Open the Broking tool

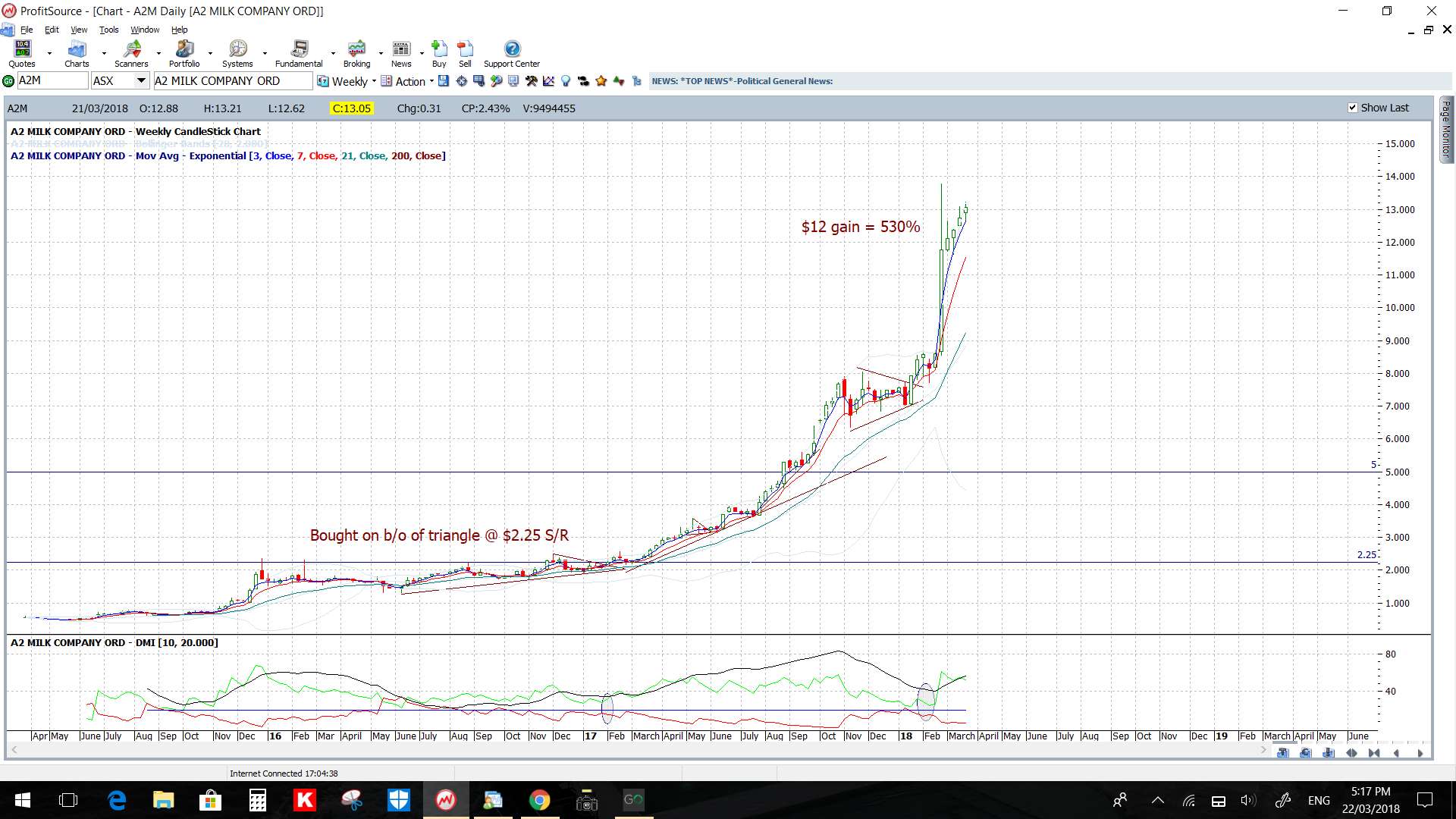pos(356,54)
